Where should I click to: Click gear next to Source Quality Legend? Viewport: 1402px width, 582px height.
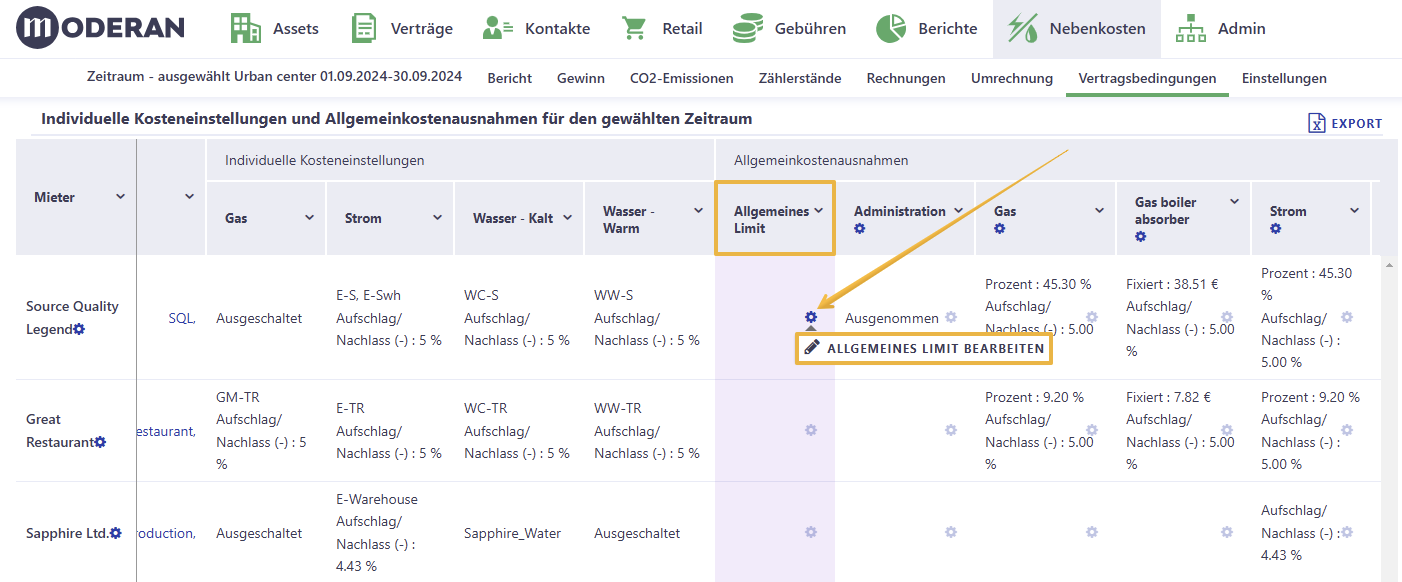pos(79,329)
